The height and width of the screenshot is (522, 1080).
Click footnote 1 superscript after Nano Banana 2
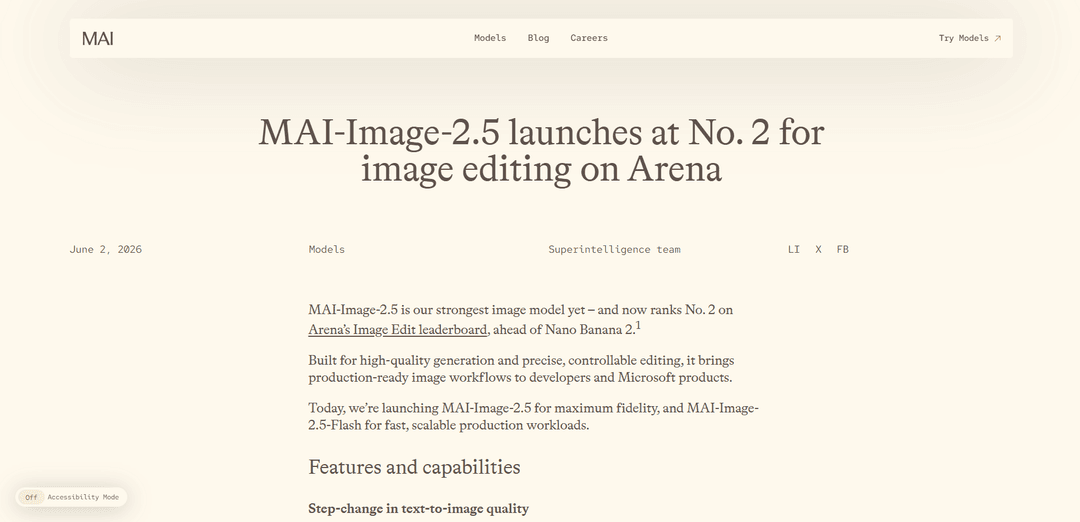pos(638,325)
